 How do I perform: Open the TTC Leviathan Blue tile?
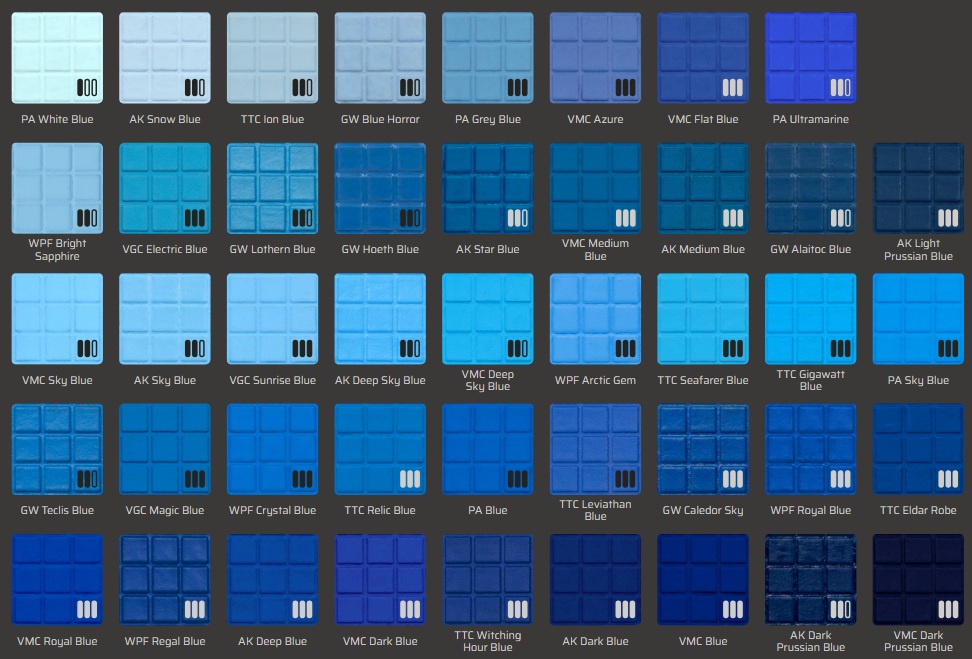click(x=595, y=449)
